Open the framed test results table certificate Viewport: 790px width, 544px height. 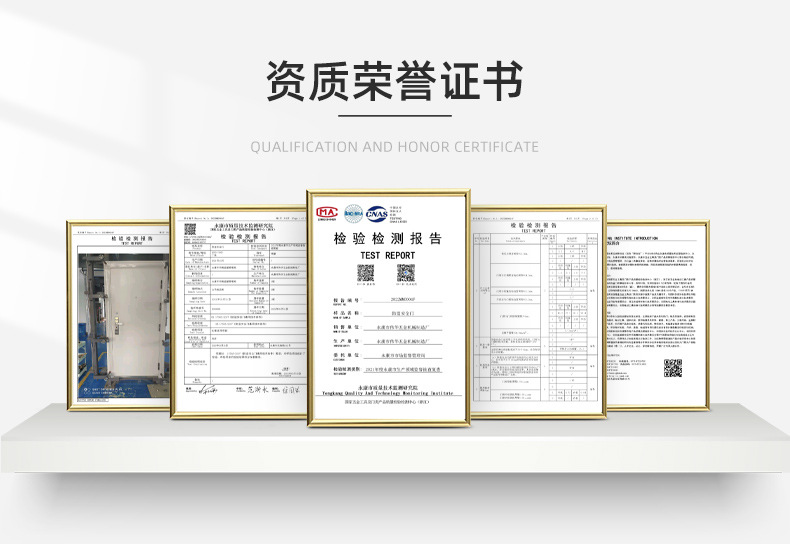[x=538, y=312]
